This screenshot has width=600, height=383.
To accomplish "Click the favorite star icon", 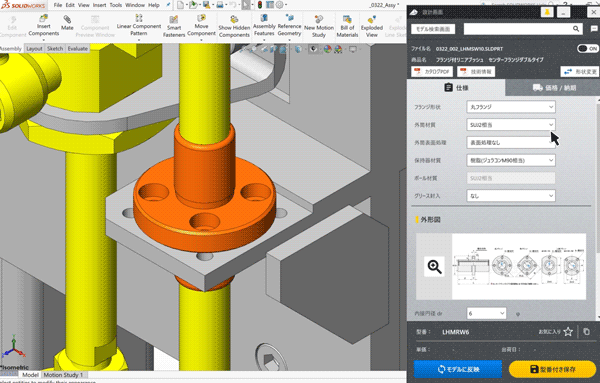I will 568,332.
